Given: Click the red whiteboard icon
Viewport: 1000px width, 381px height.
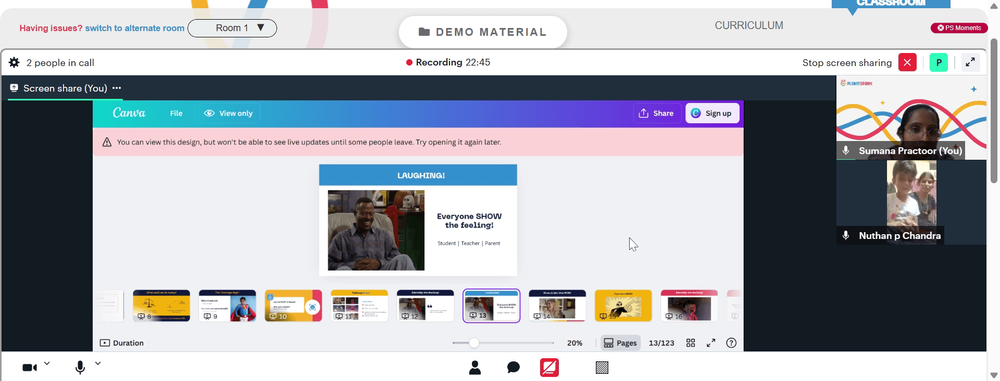Looking at the screenshot, I should pyautogui.click(x=549, y=368).
